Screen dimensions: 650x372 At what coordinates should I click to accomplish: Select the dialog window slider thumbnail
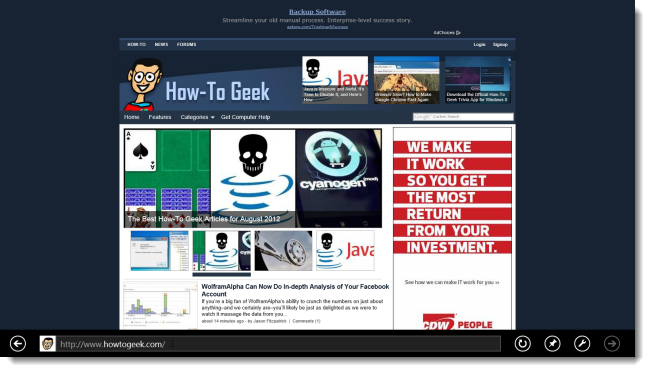click(x=160, y=250)
